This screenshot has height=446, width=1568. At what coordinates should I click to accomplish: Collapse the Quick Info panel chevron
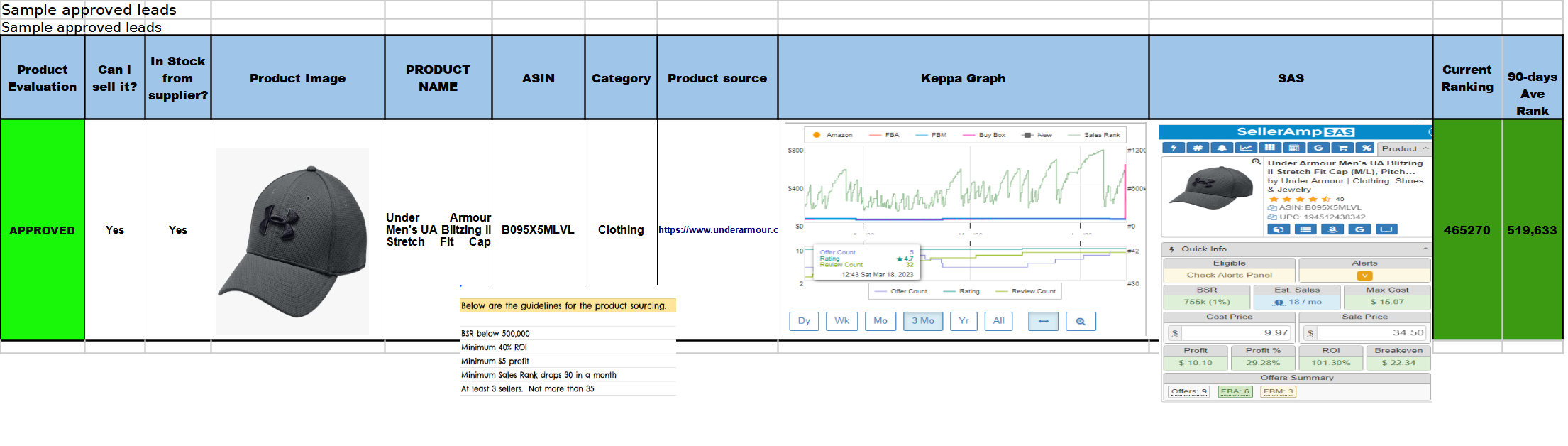tap(1425, 249)
